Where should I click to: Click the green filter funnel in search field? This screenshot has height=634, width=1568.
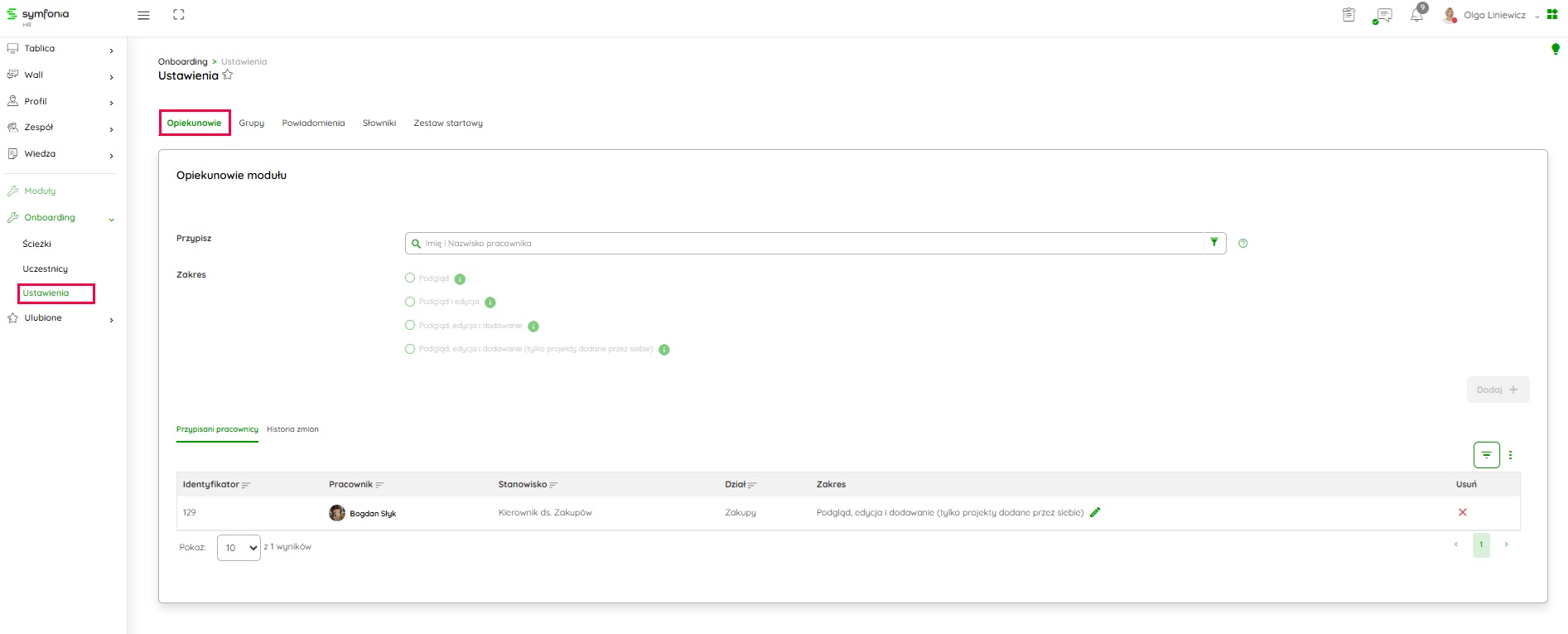(1213, 243)
